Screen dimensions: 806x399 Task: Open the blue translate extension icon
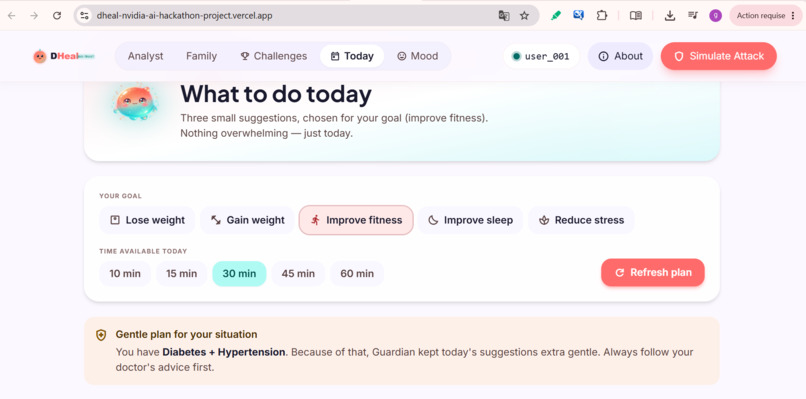coord(578,15)
